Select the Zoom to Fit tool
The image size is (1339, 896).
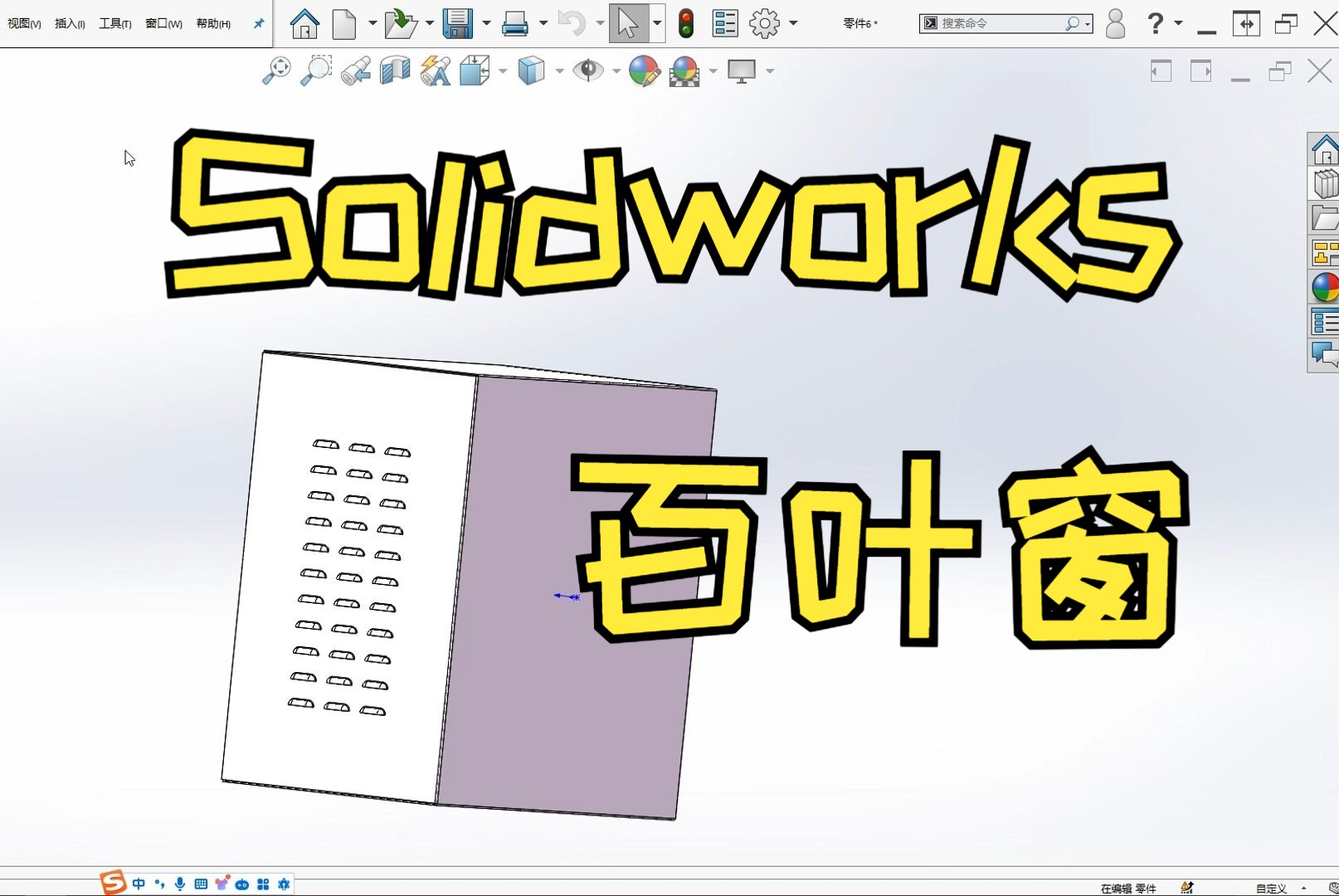click(x=279, y=71)
